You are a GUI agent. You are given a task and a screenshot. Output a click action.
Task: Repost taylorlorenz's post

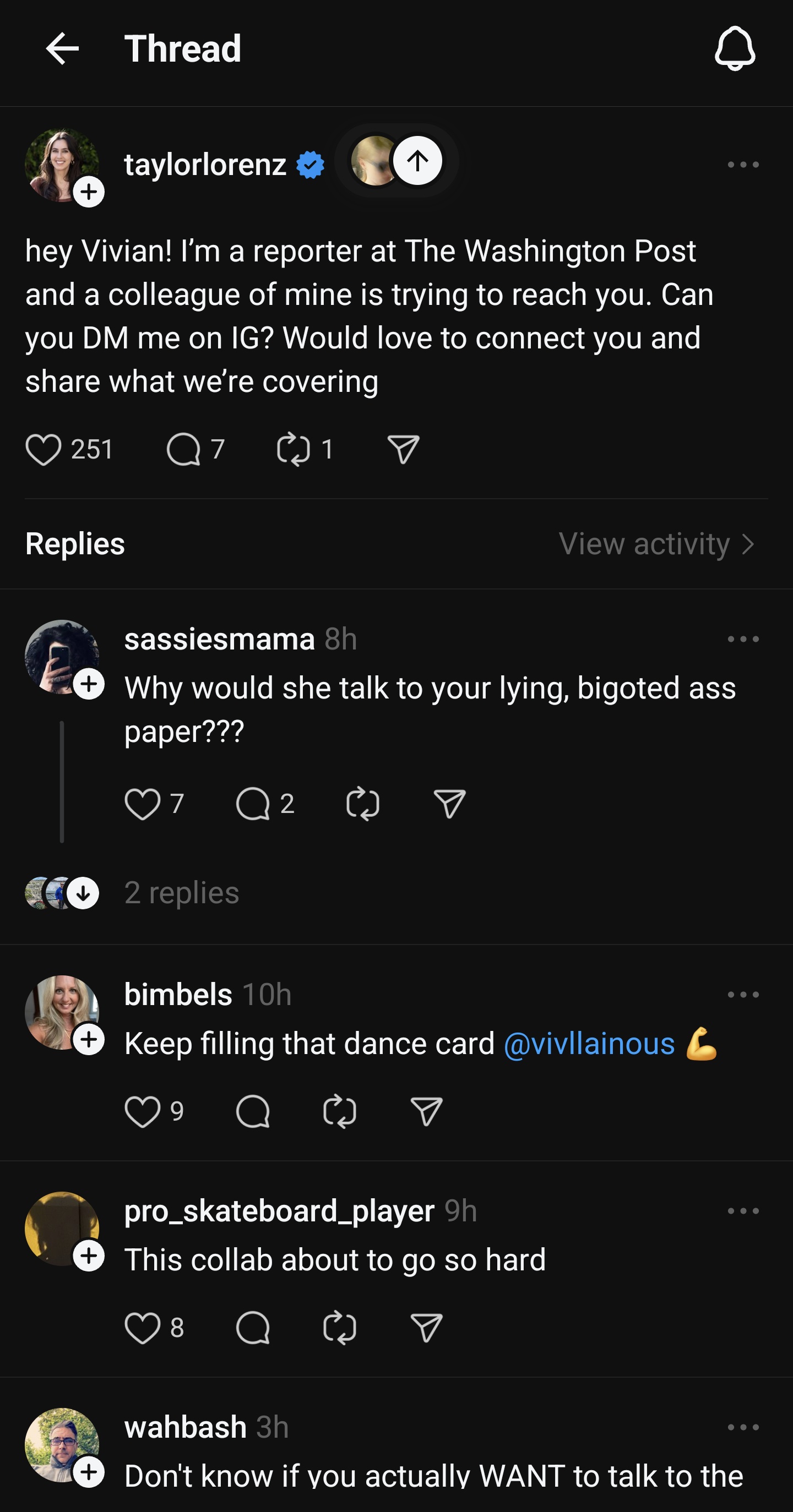[293, 450]
